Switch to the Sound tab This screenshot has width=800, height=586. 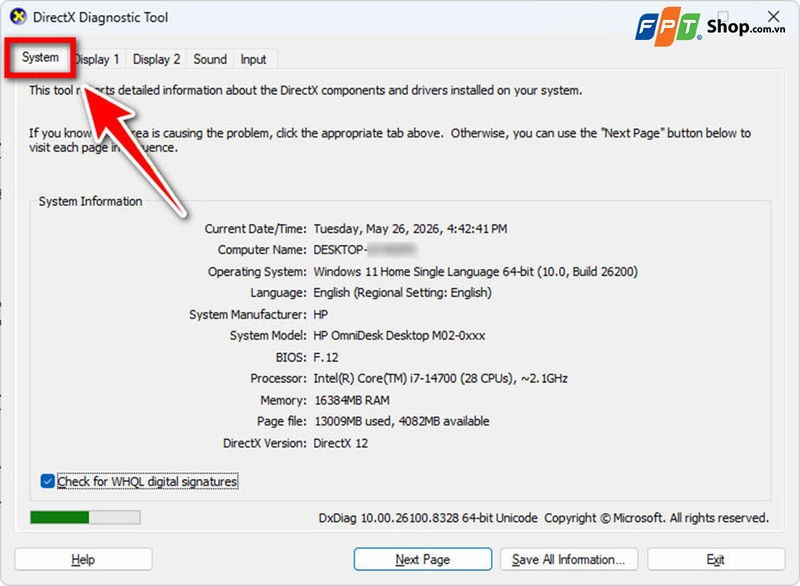tap(210, 59)
